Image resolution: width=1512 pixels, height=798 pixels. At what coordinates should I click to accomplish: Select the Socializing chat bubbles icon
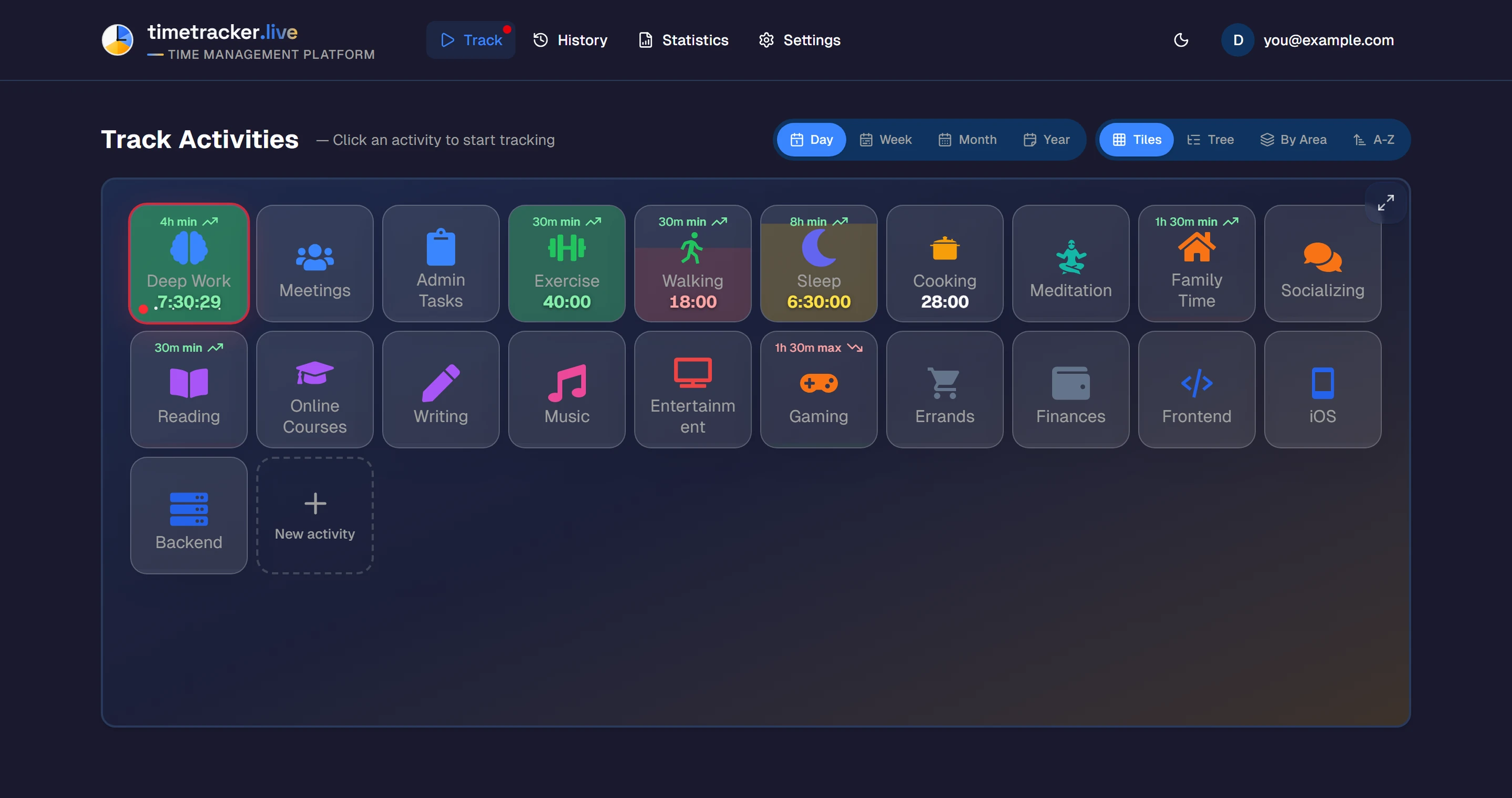tap(1322, 257)
